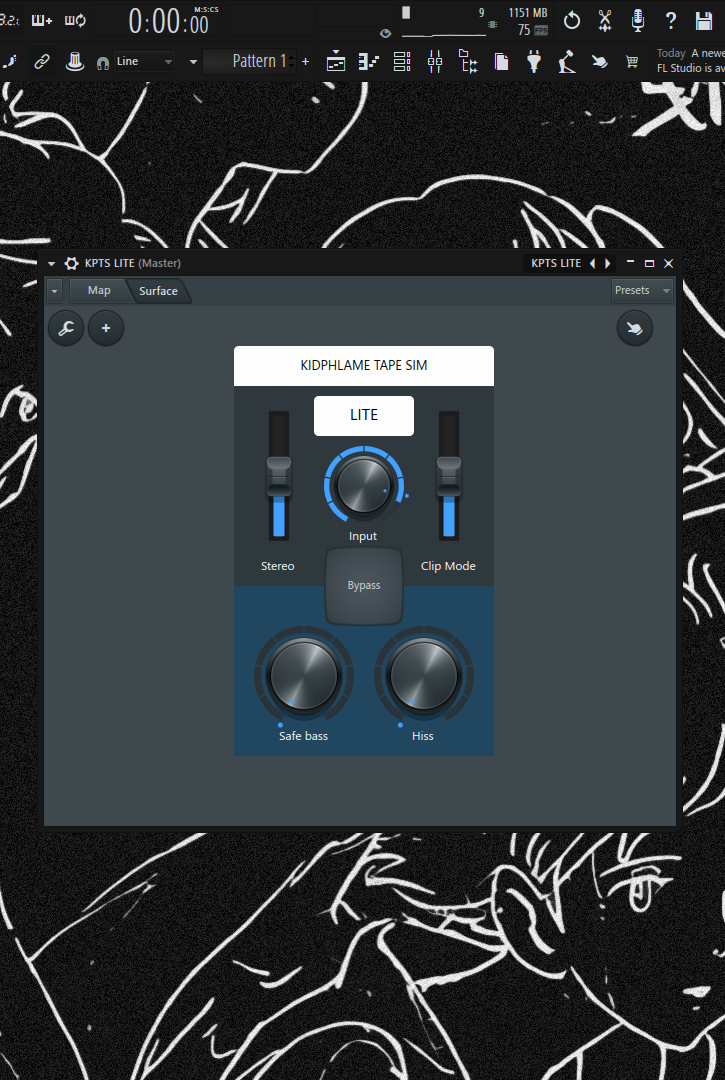Click the Pattern 1 name field
Viewport: 725px width, 1080px height.
click(251, 61)
